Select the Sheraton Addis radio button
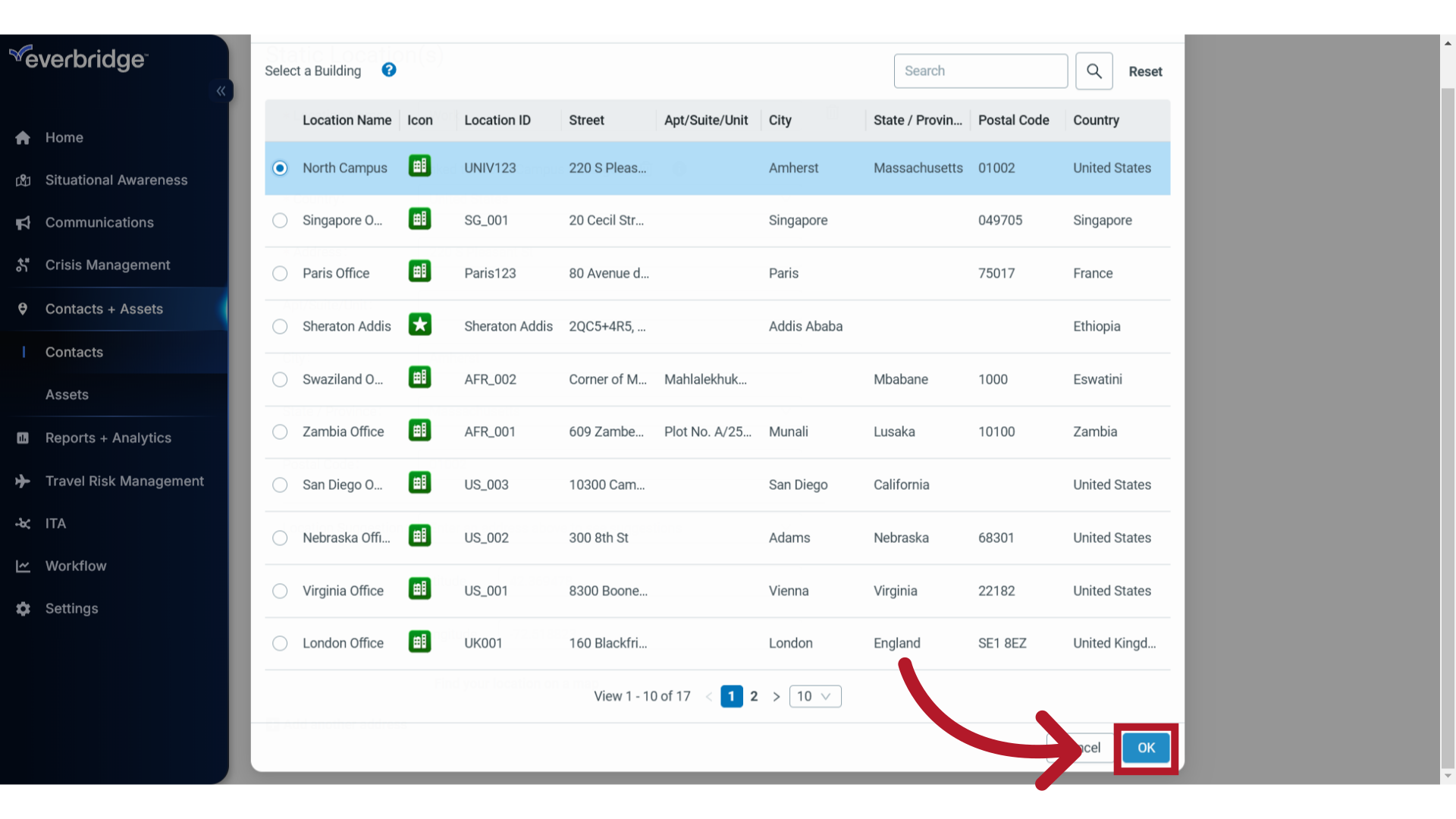The width and height of the screenshot is (1456, 819). [280, 327]
